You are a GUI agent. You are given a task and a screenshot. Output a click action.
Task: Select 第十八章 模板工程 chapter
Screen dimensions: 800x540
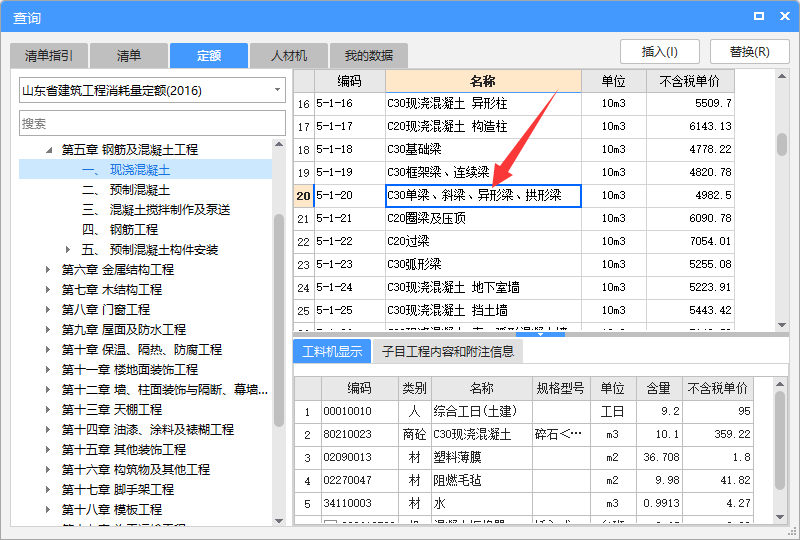click(112, 509)
